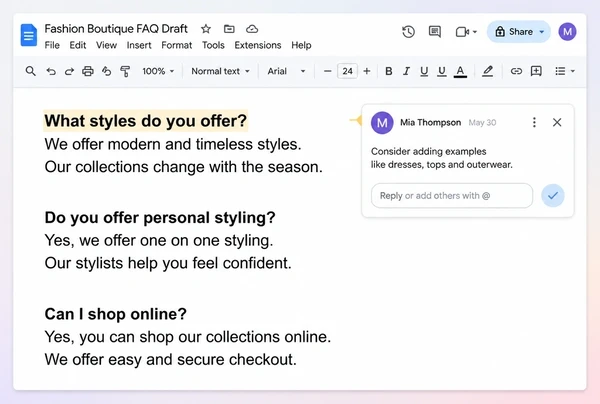Open the Insert menu

coord(139,45)
